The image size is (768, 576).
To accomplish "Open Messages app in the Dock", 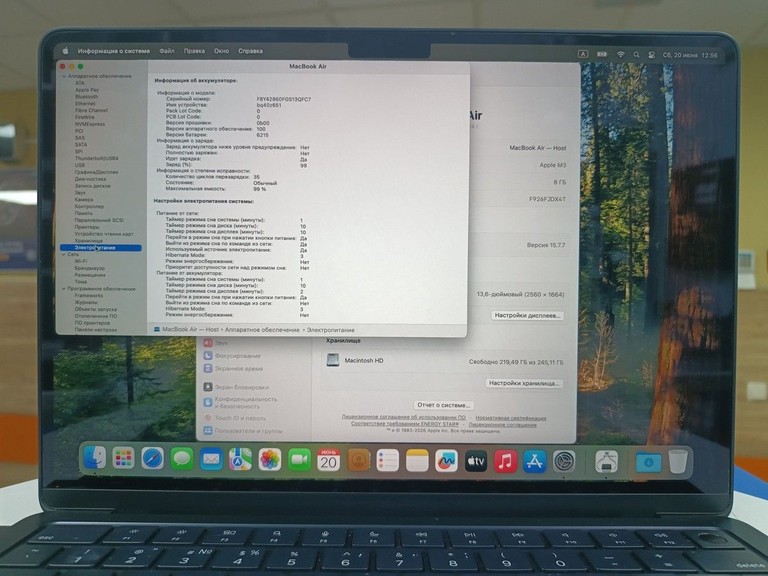I will (x=182, y=459).
